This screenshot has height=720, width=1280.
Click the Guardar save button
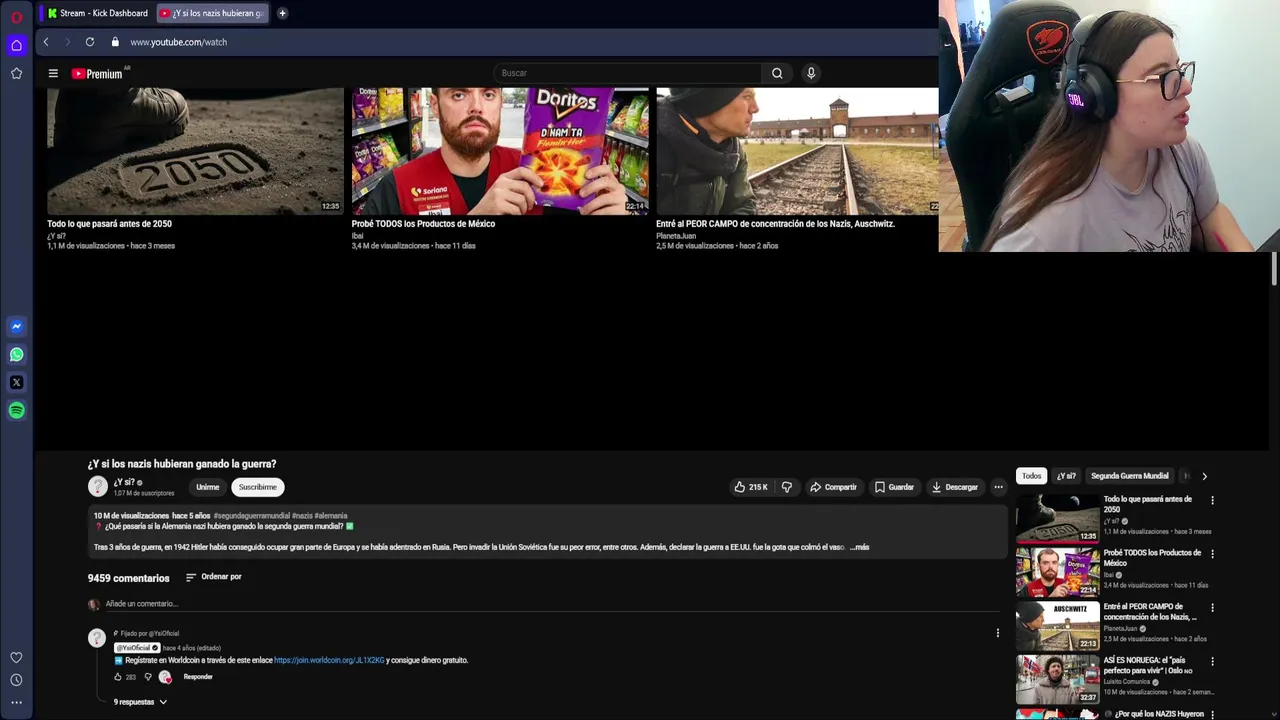tap(894, 487)
